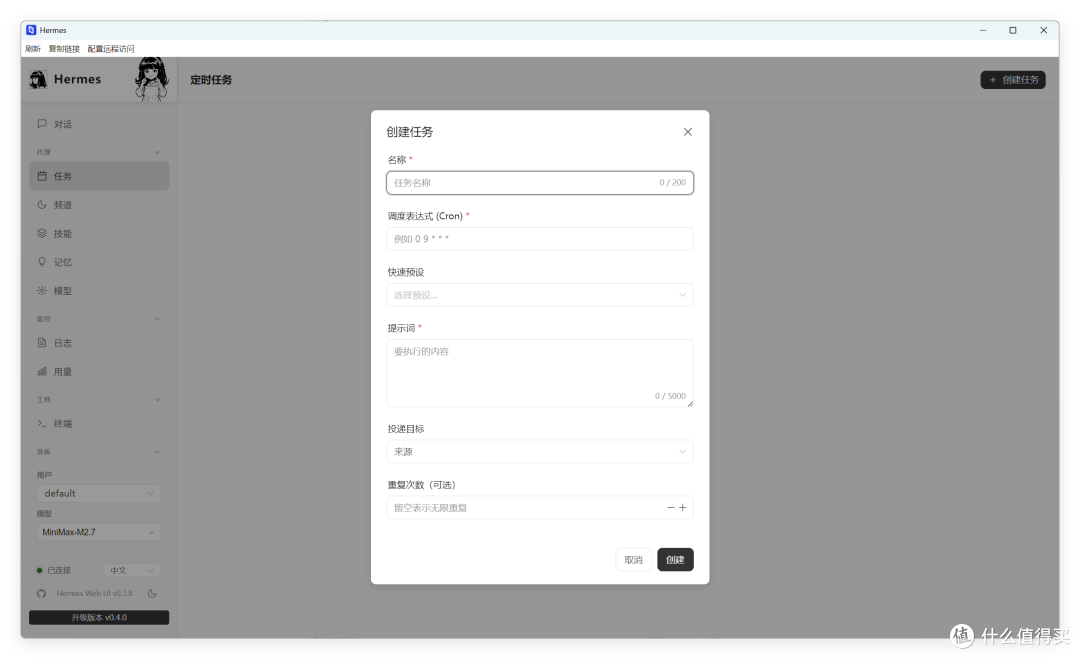Open the 中文 language dropdown
1080x659 pixels.
click(x=132, y=570)
